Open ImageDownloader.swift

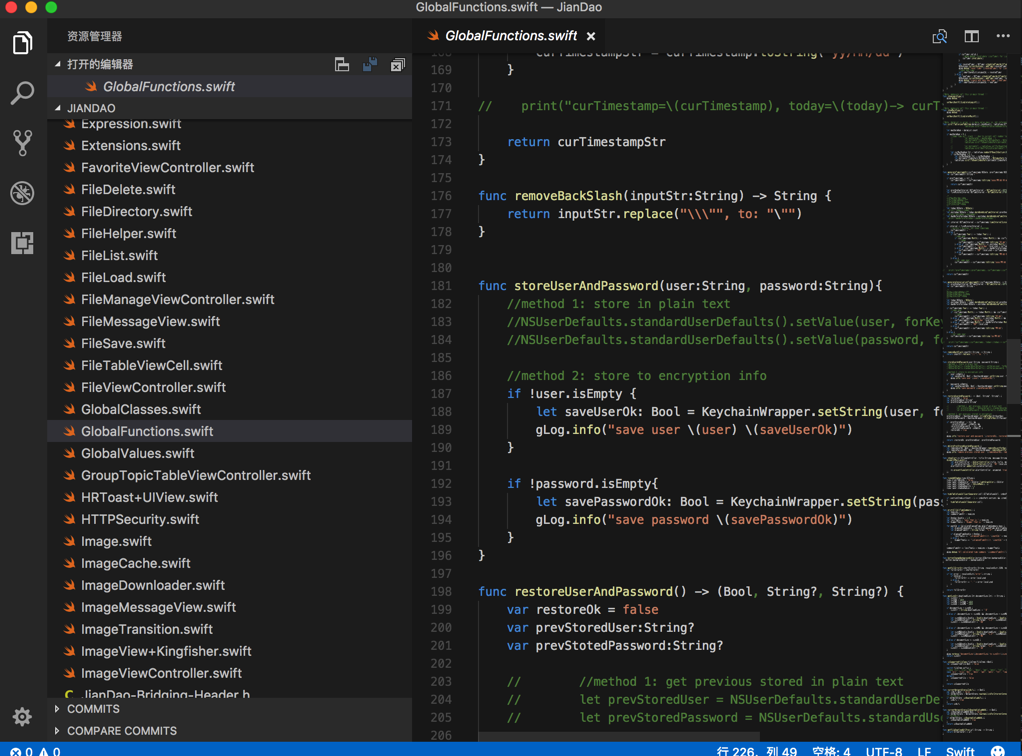click(x=229, y=585)
